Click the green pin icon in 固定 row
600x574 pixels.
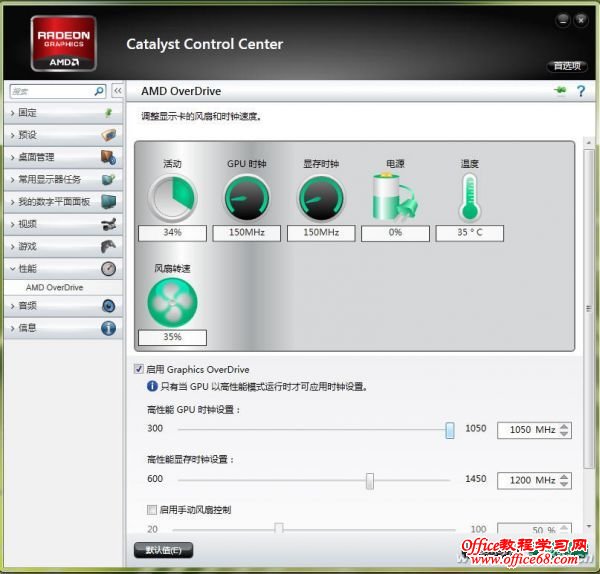tap(109, 113)
